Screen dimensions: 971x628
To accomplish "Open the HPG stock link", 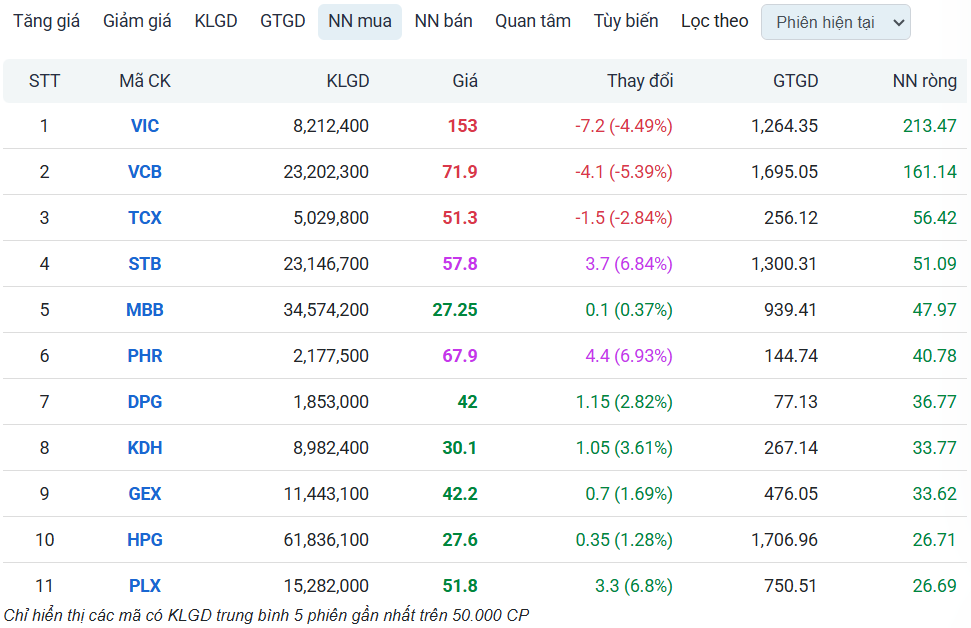I will 145,540.
